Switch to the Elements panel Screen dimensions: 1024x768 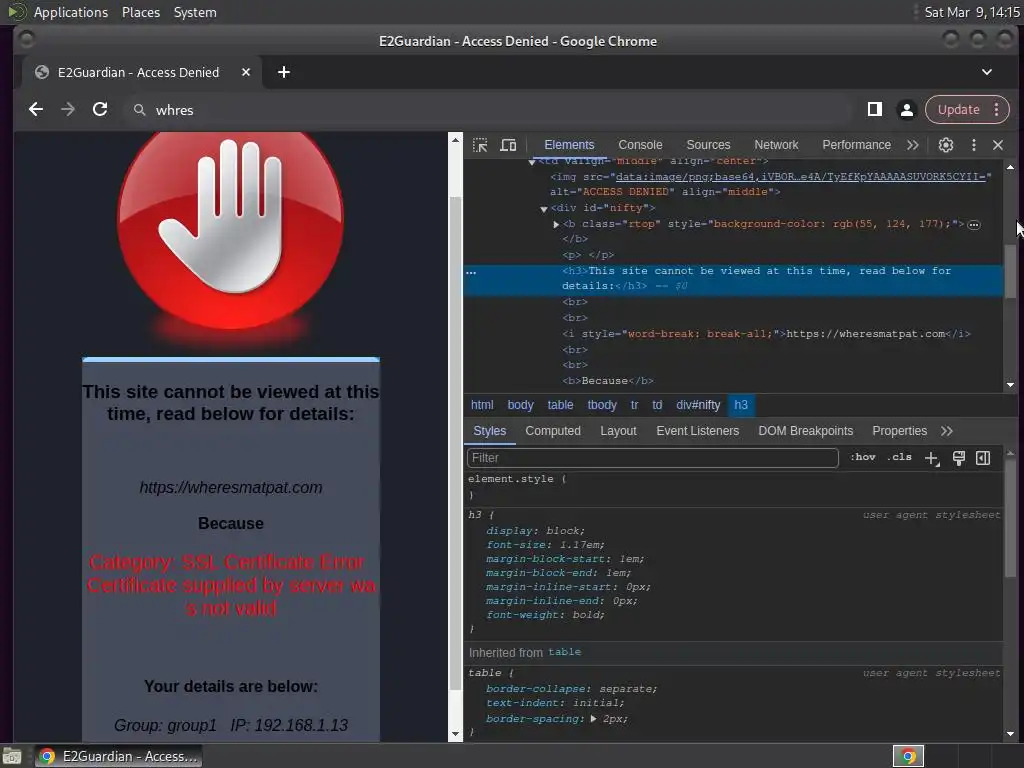(569, 145)
